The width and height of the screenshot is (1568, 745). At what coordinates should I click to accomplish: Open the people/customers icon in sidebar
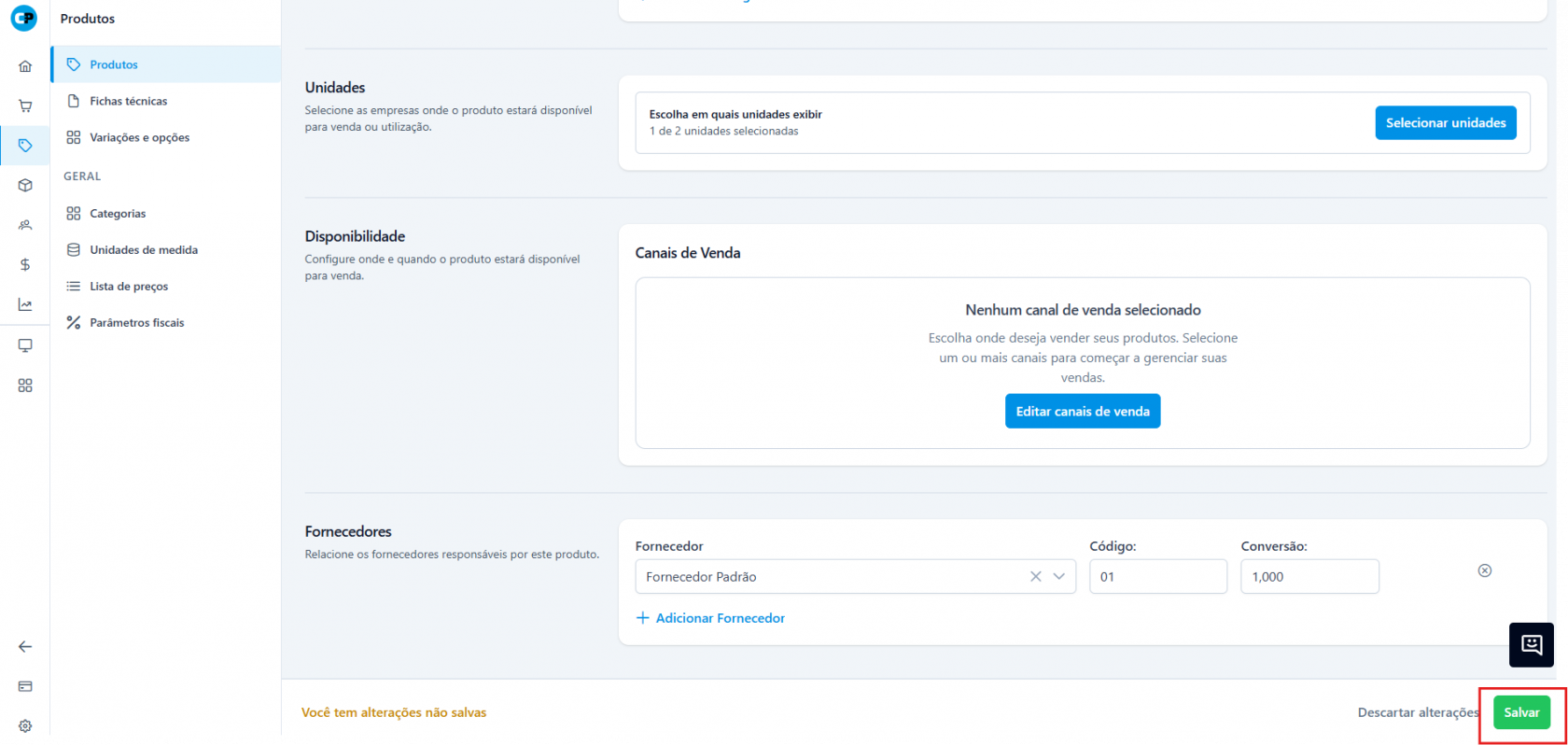click(x=25, y=225)
